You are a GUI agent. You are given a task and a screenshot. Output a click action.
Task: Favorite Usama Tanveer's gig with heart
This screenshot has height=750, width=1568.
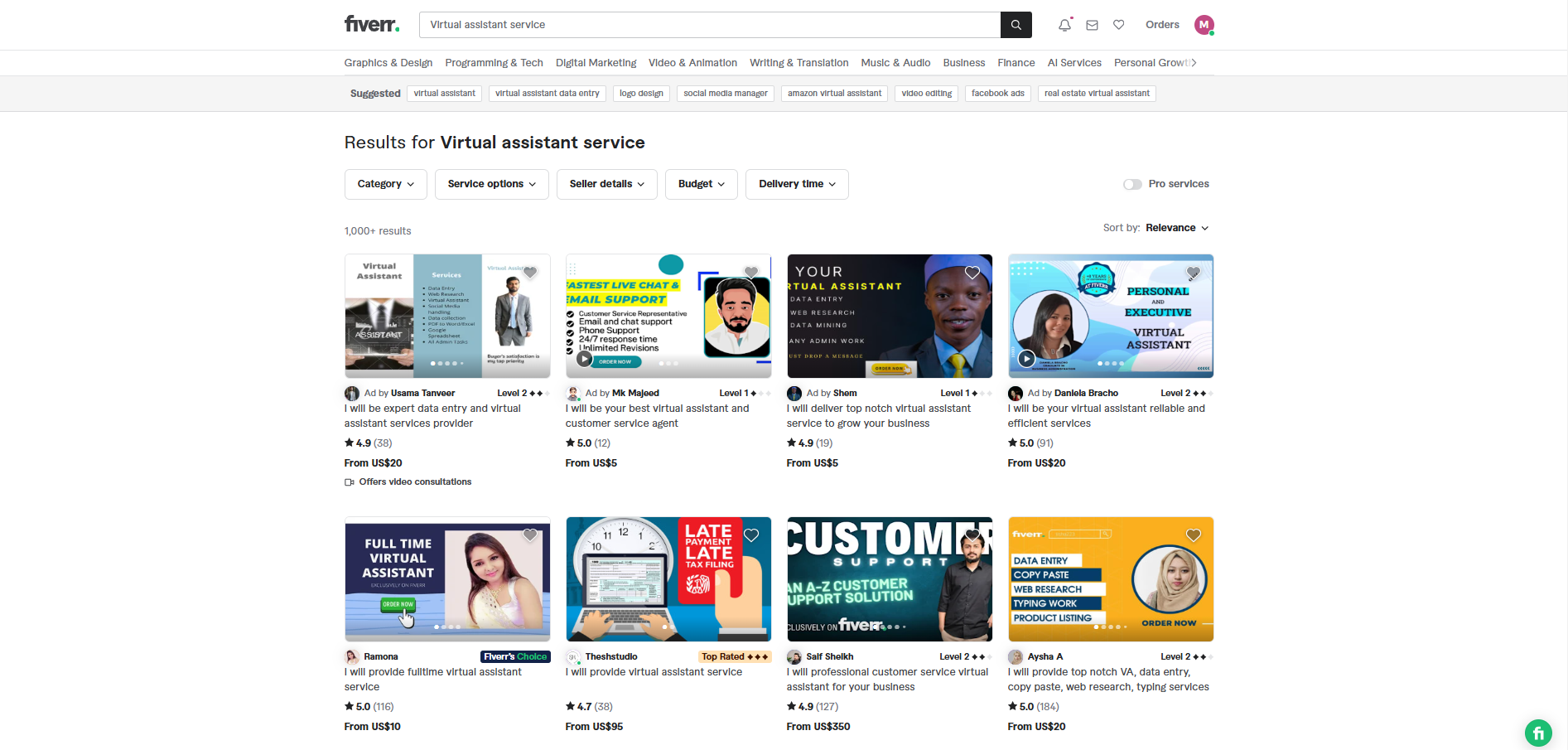530,273
